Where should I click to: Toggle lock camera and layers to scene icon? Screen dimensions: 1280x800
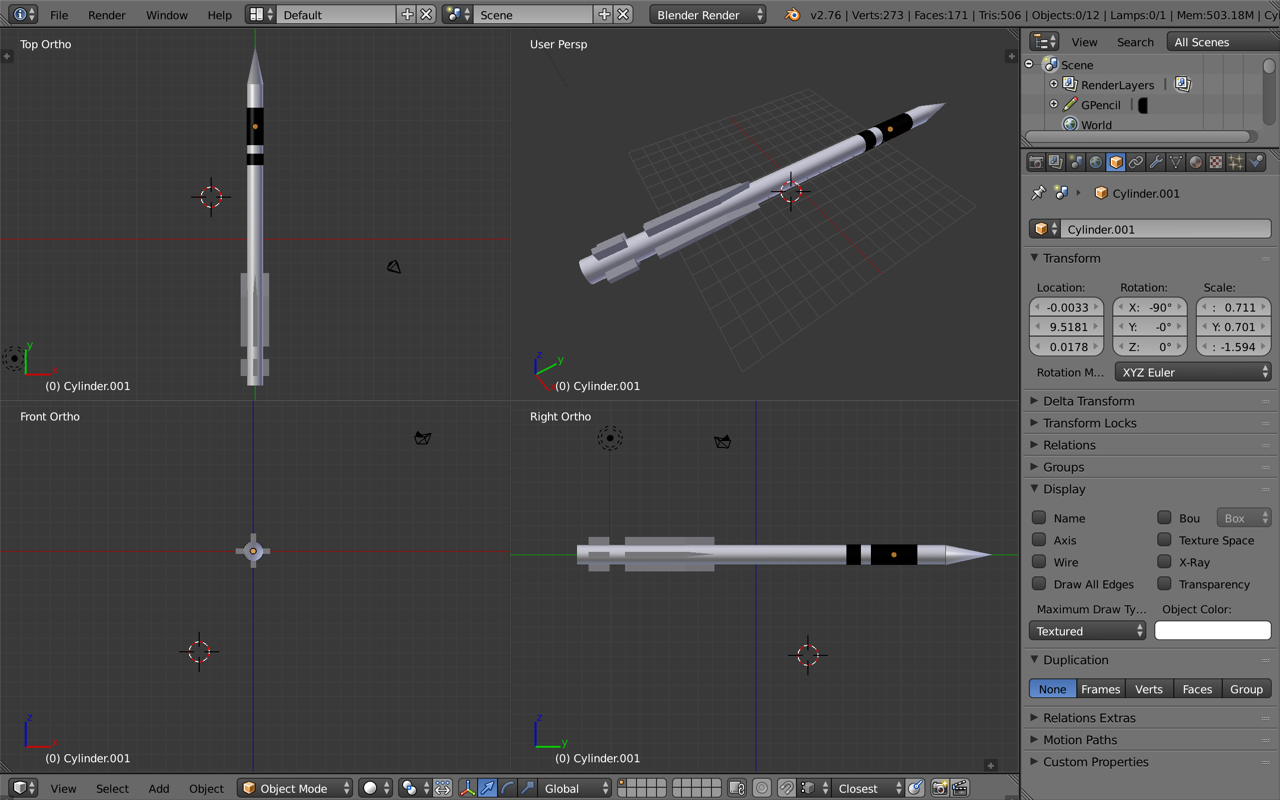point(737,788)
